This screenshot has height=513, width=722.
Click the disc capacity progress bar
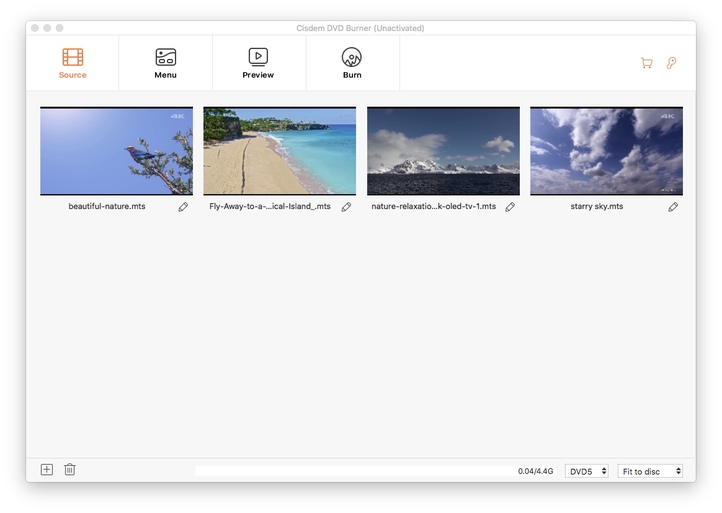(350, 470)
